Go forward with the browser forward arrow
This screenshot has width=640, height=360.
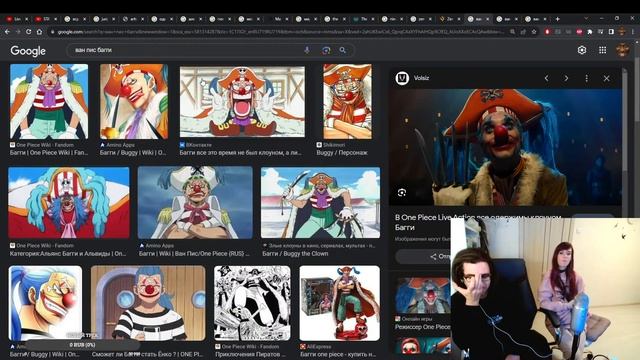(18, 31)
